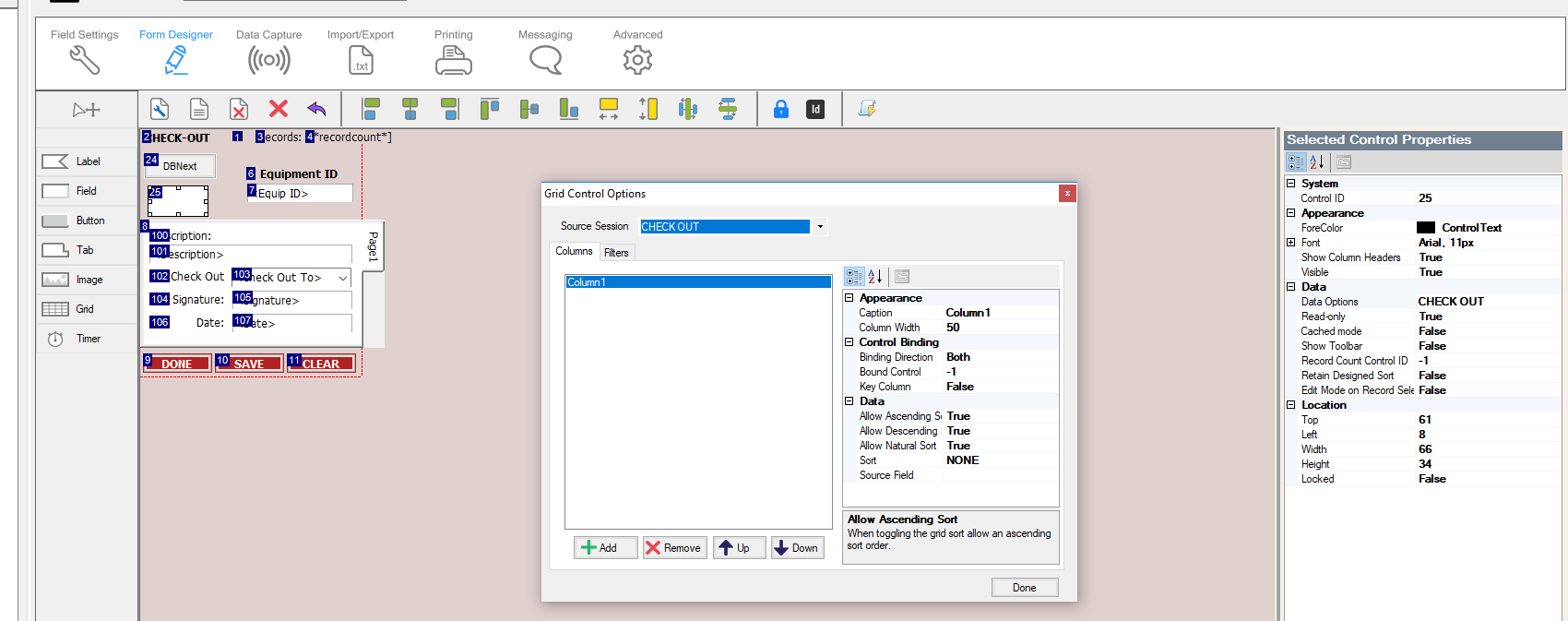Make selected controls the same width
The height and width of the screenshot is (621, 1568).
click(x=609, y=109)
